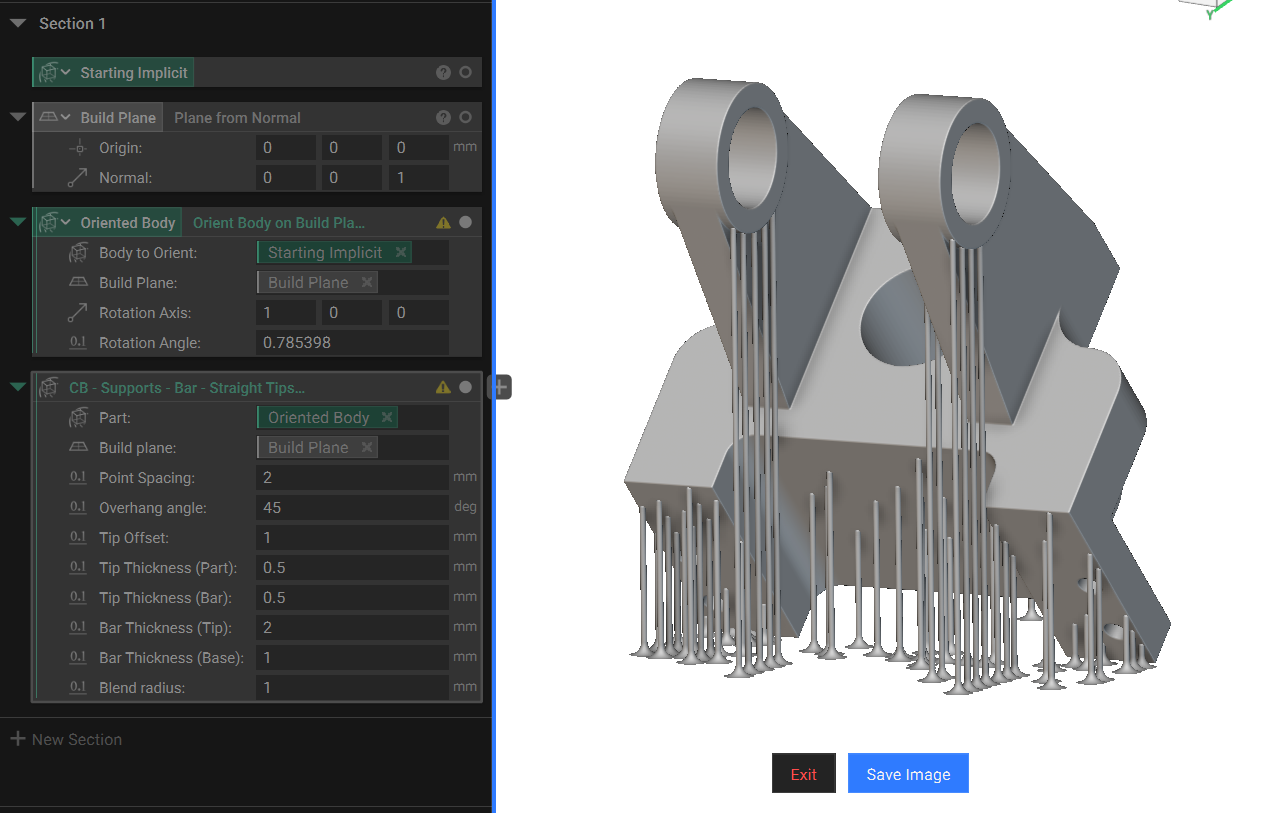Edit Tip Thickness (Bar) value field
1264x813 pixels.
(352, 598)
